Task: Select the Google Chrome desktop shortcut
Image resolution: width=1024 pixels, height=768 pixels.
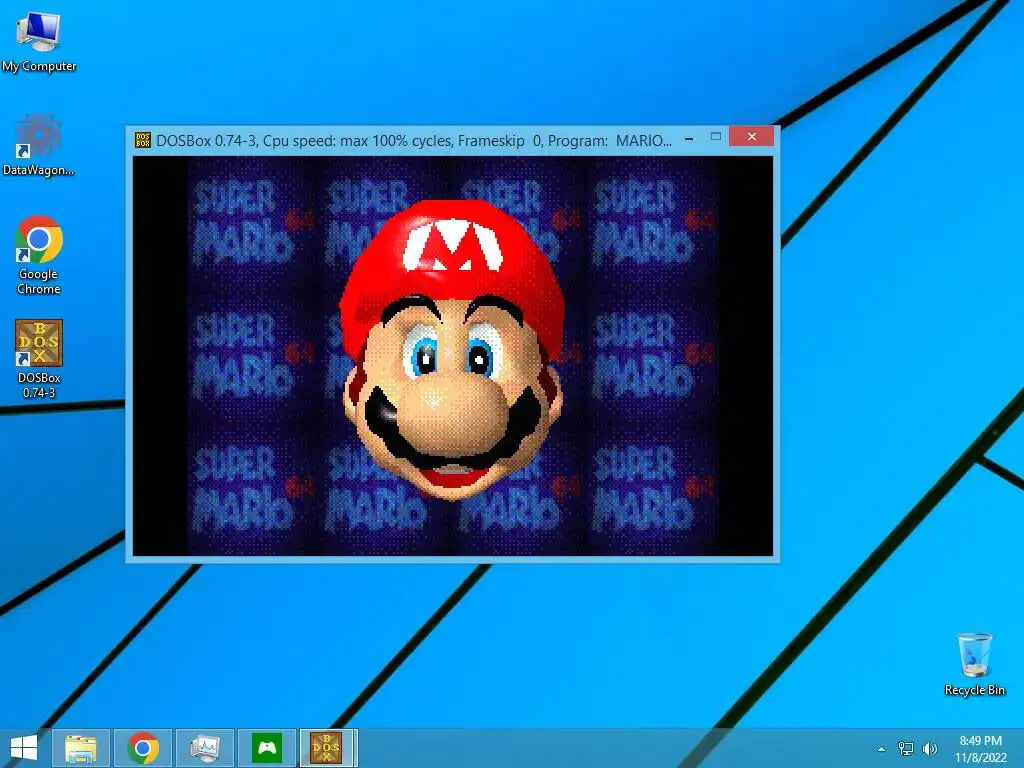Action: tap(39, 255)
